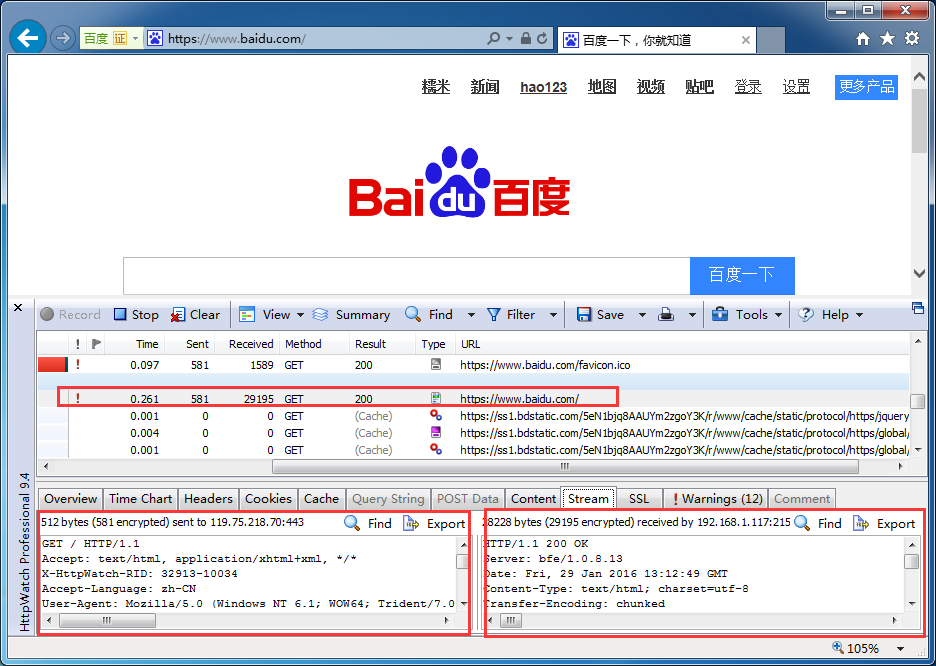This screenshot has width=936, height=666.
Task: Click the 更多产品 button
Action: point(866,87)
